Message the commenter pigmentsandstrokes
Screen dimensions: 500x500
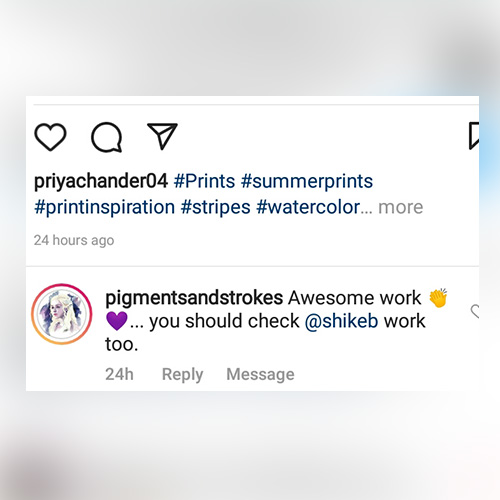[x=260, y=374]
